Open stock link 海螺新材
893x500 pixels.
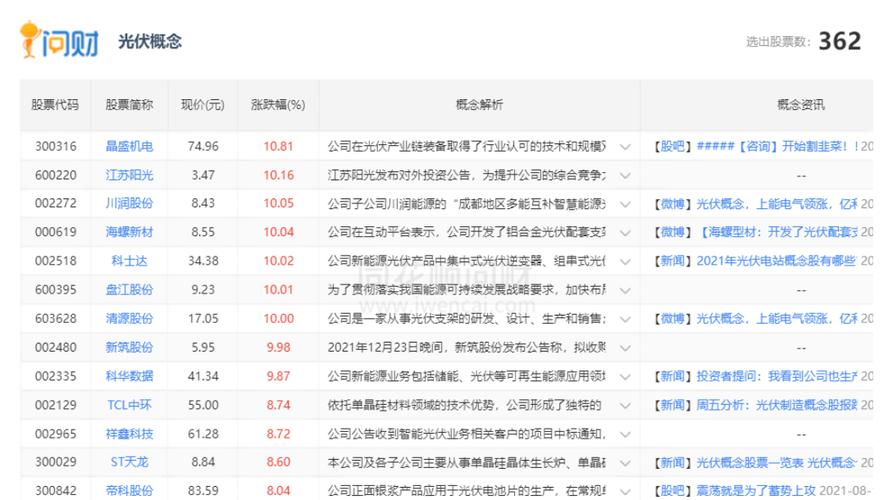tap(129, 232)
